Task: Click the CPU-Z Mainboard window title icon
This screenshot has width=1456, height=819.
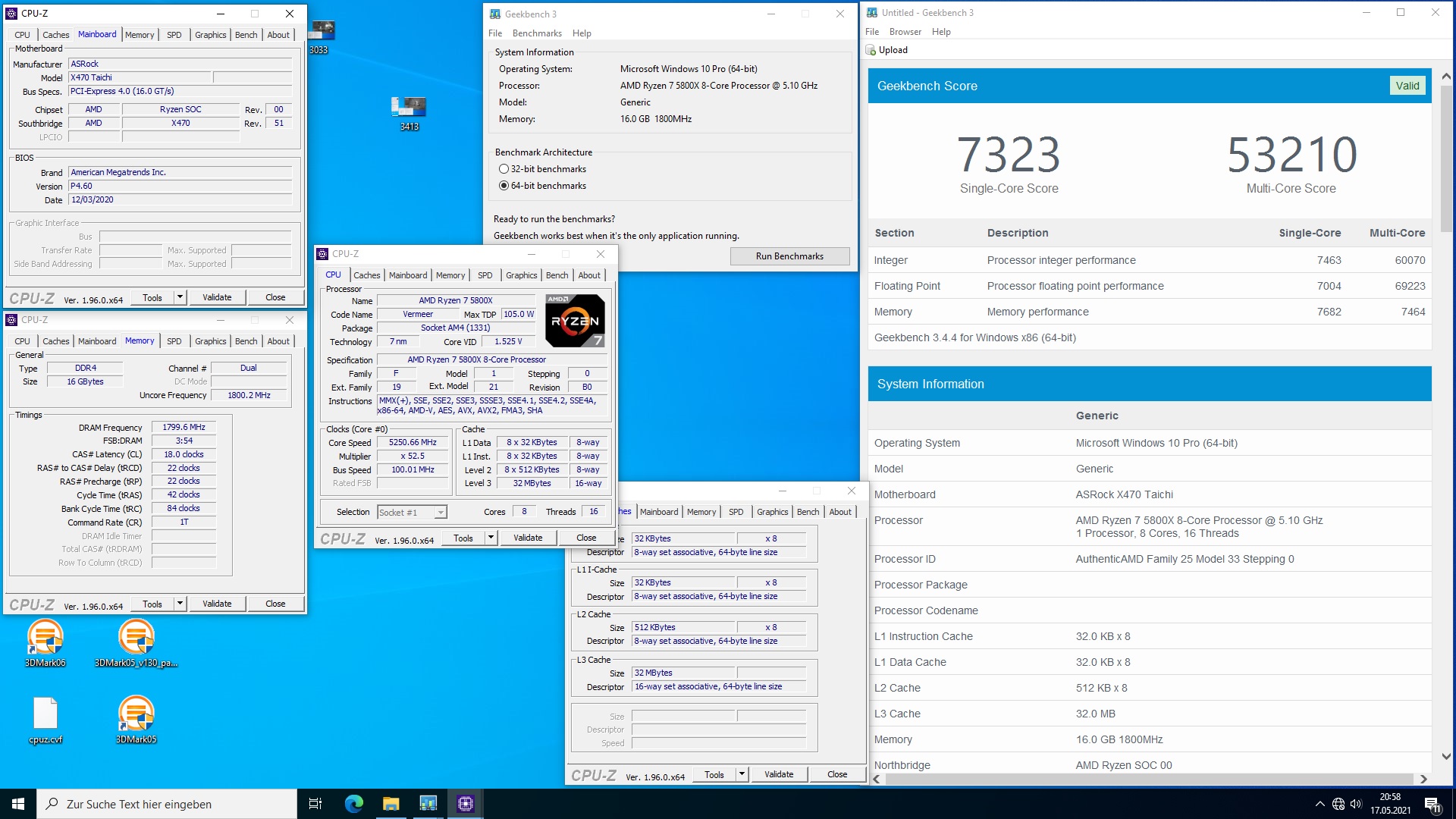Action: click(11, 14)
